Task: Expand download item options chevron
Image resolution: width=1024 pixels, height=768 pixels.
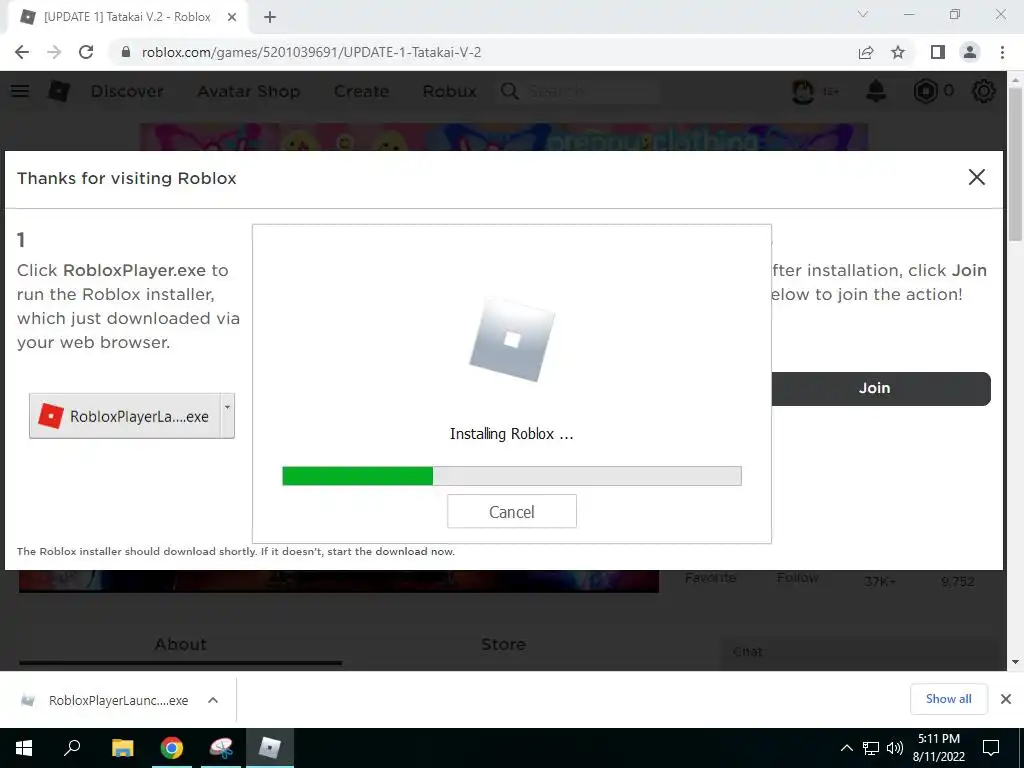Action: [213, 700]
